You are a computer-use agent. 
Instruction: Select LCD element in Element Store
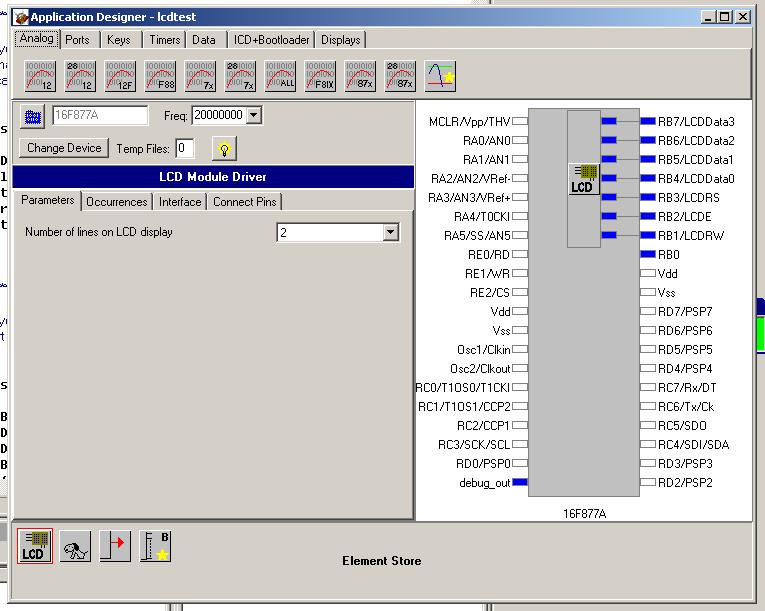(35, 546)
